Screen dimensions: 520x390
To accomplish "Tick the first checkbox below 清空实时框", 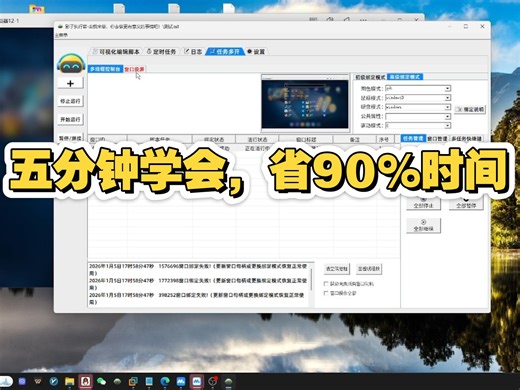I will 326,284.
